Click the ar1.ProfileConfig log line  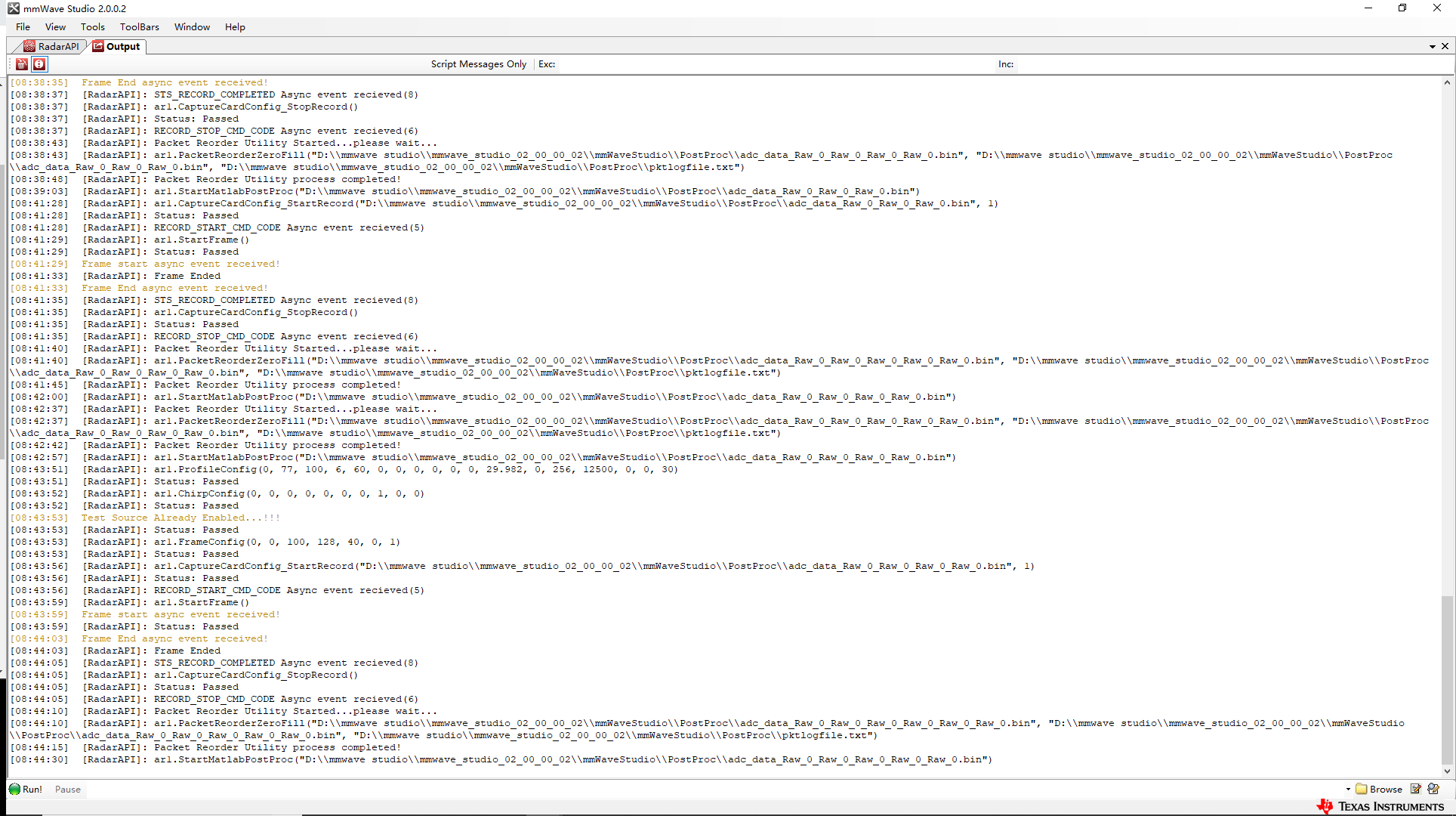coord(344,469)
